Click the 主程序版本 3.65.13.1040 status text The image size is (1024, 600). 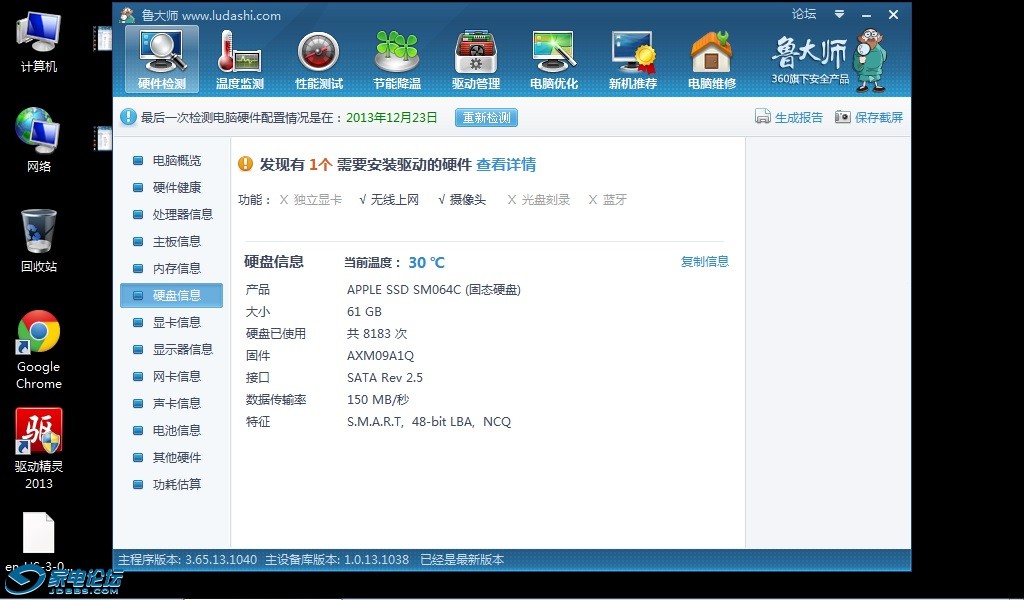(x=187, y=560)
